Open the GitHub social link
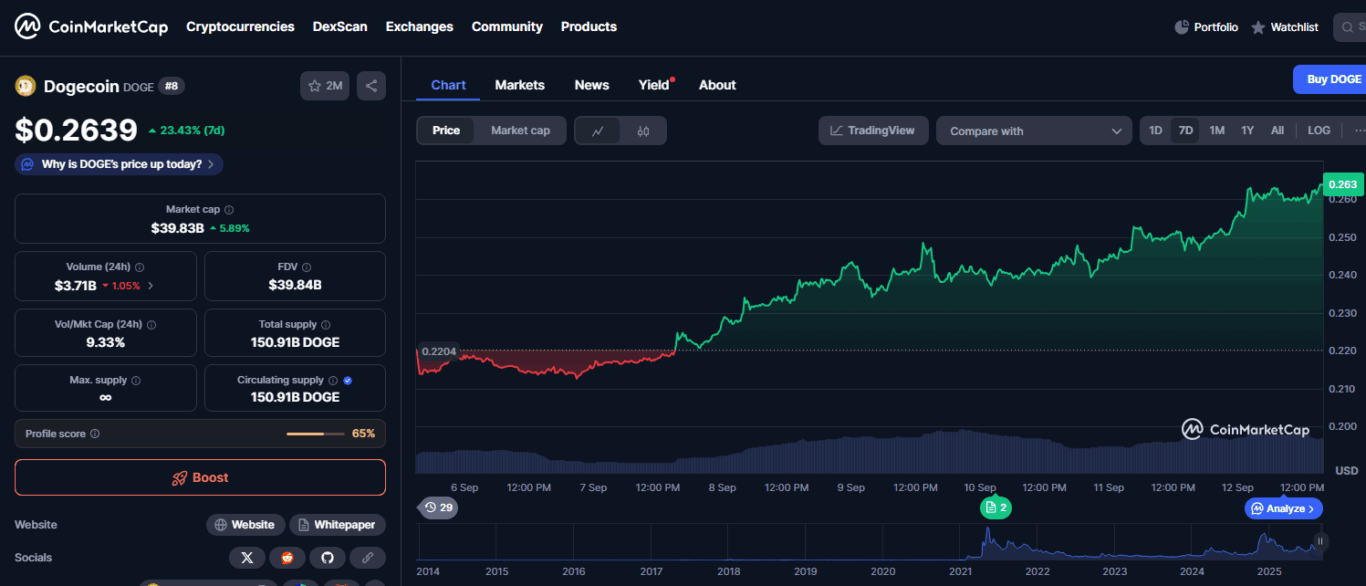The width and height of the screenshot is (1366, 586). [x=327, y=558]
